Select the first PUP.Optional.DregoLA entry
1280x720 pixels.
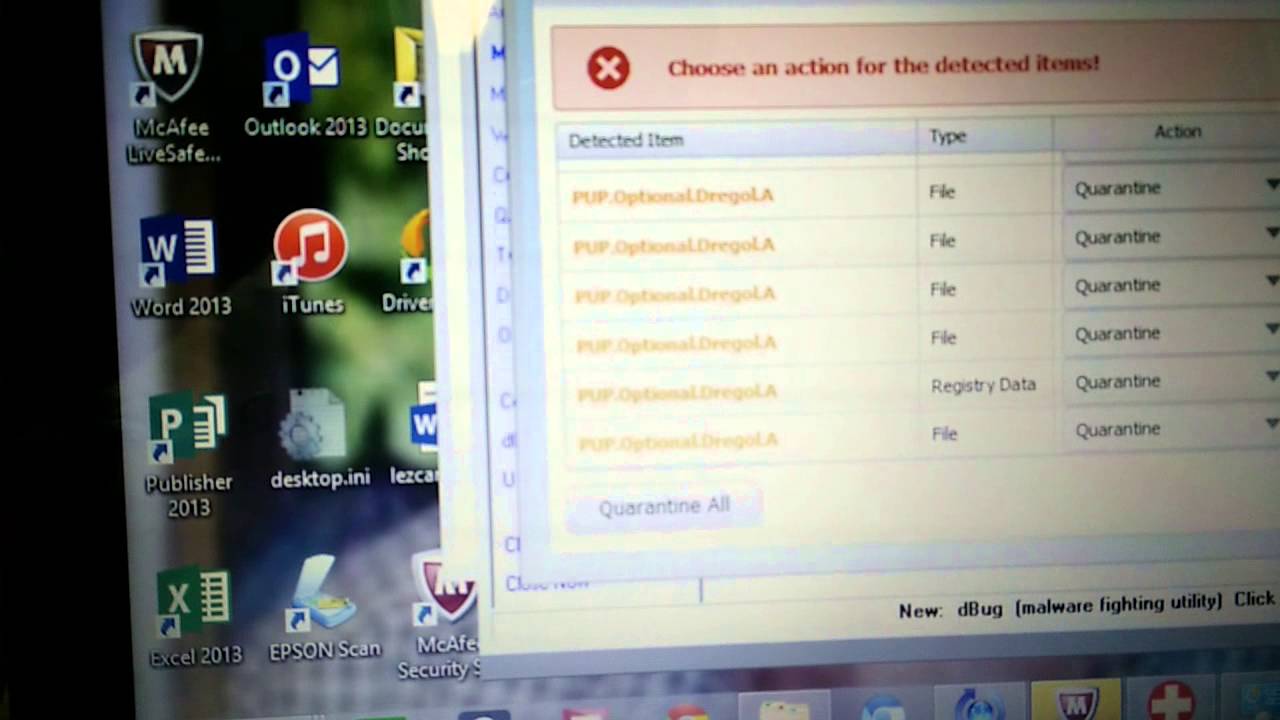coord(672,195)
